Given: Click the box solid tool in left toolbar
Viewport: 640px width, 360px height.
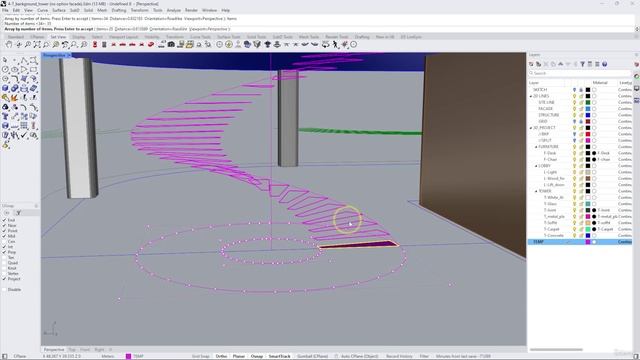Looking at the screenshot, I should pyautogui.click(x=5, y=89).
